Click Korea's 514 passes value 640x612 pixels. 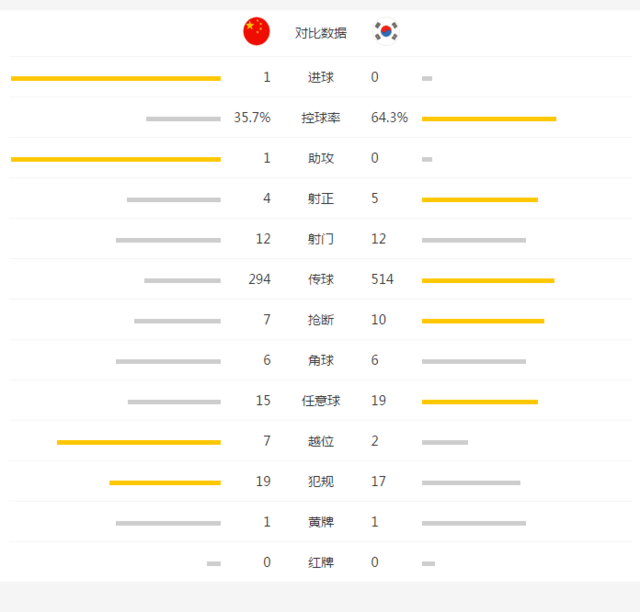tap(382, 280)
